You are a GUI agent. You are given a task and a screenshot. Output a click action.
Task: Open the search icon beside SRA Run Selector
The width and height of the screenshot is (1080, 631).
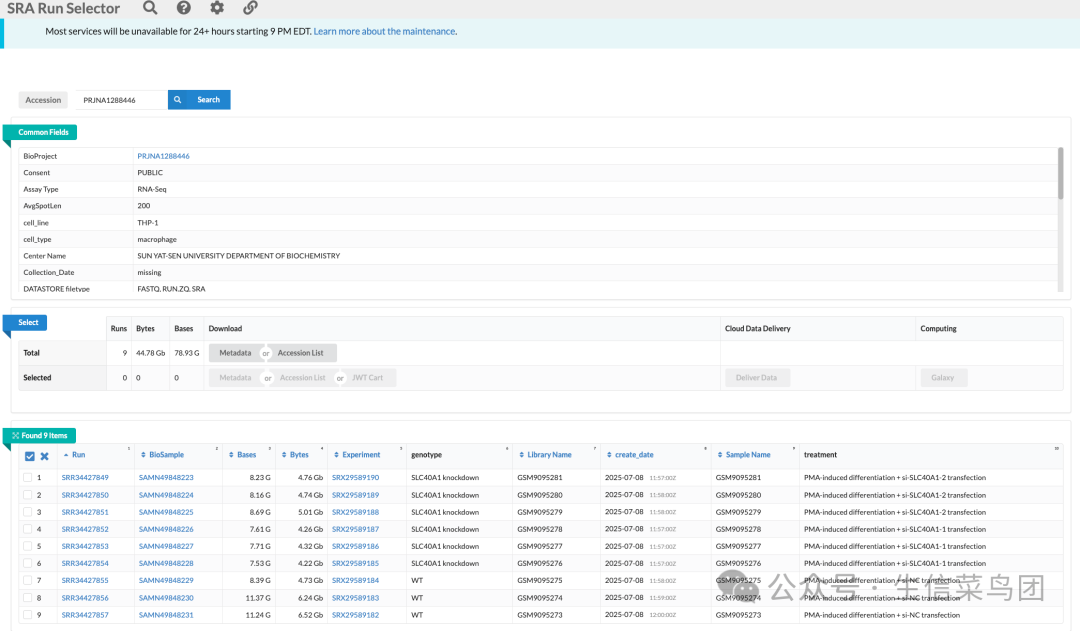click(150, 8)
